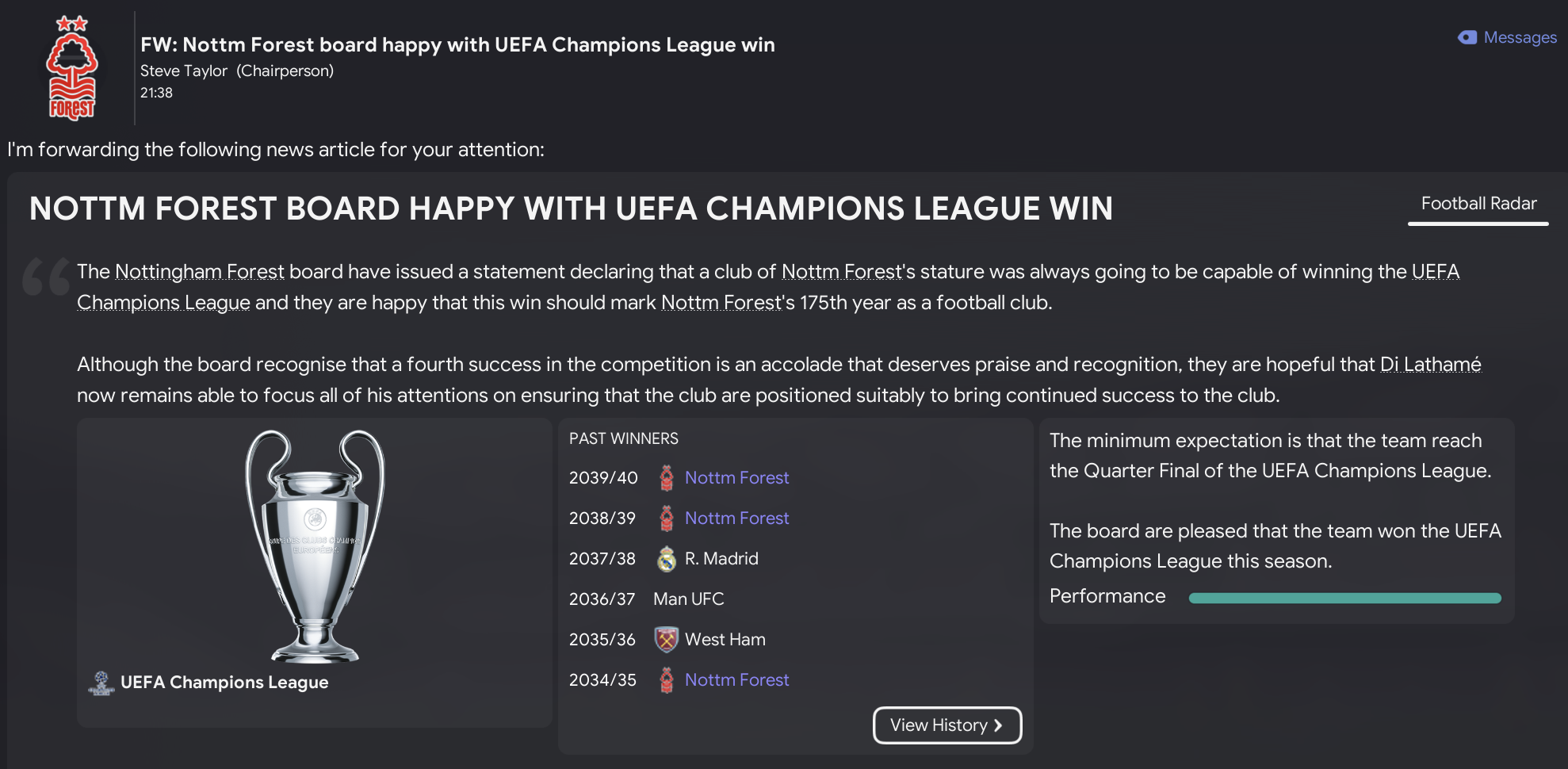Click the board Performance progress bar
The width and height of the screenshot is (1568, 769).
1344,599
